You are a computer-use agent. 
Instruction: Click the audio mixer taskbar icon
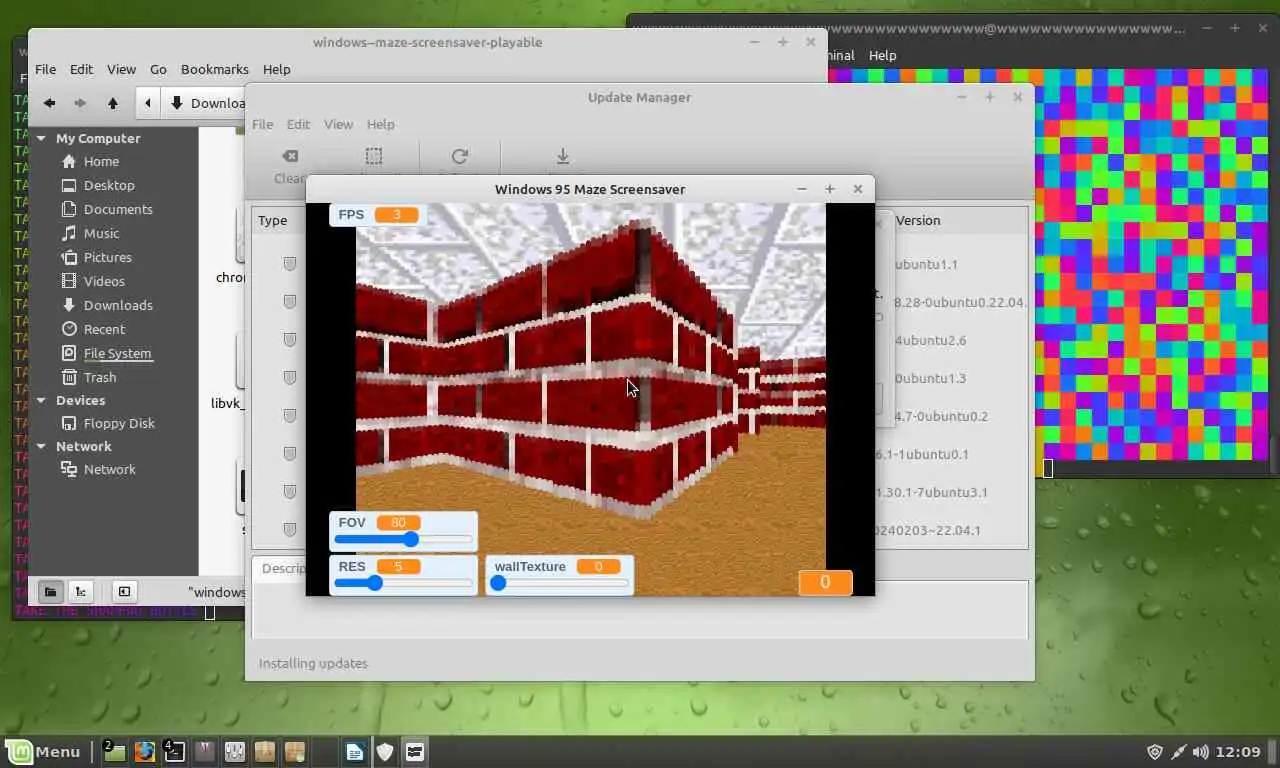[x=235, y=752]
